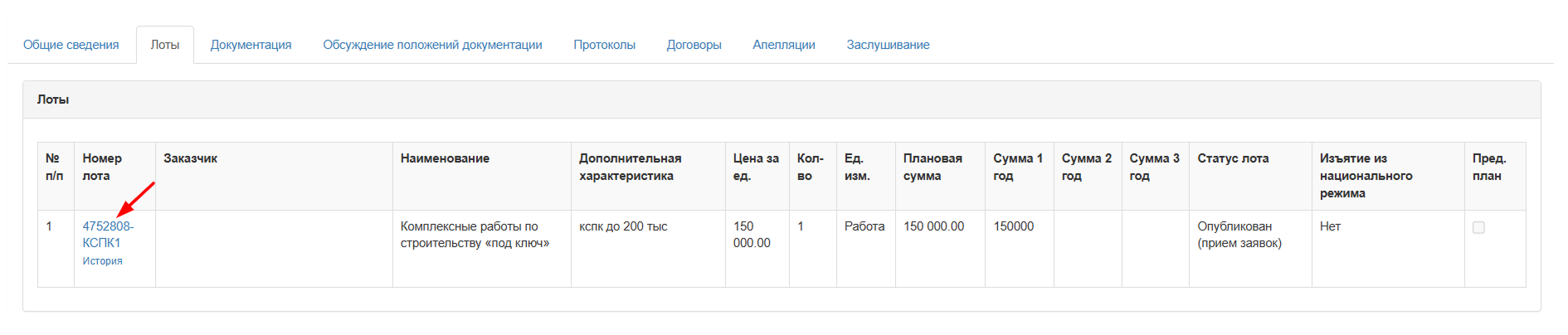Select the Лоты tab
The width and height of the screenshot is (1568, 335).
[x=164, y=45]
